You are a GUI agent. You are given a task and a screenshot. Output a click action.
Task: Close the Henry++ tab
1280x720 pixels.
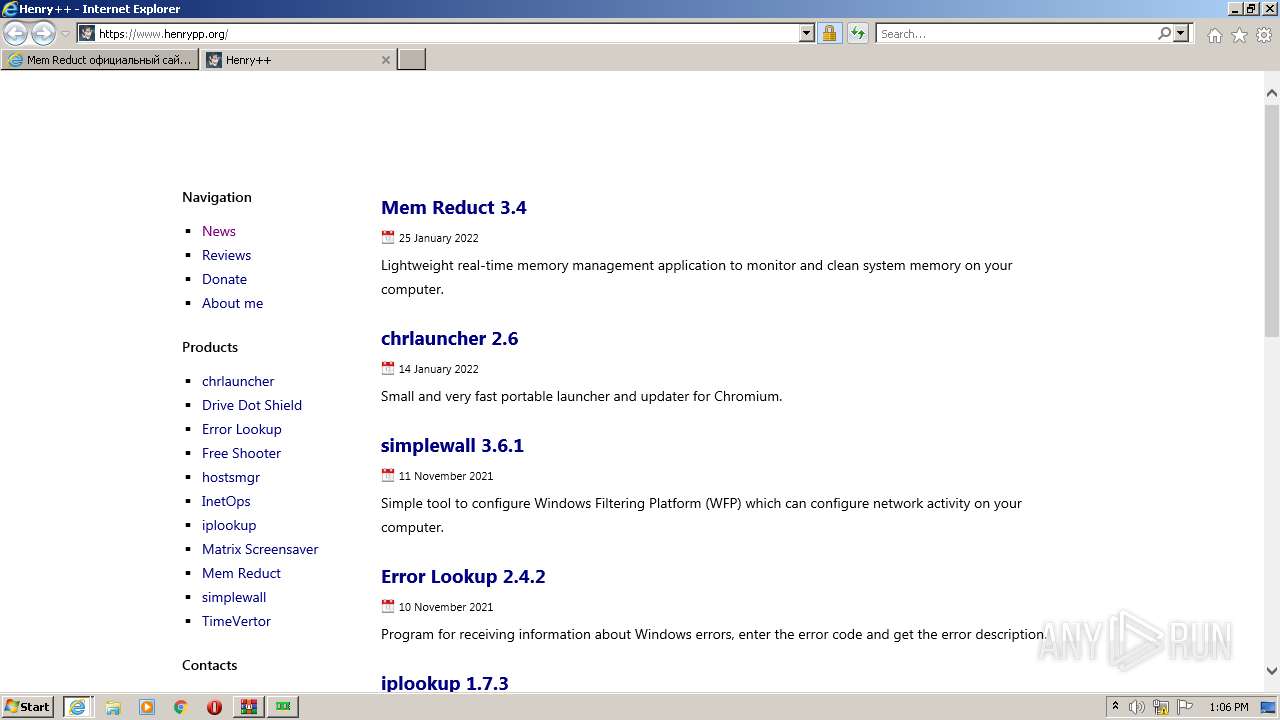click(x=386, y=60)
